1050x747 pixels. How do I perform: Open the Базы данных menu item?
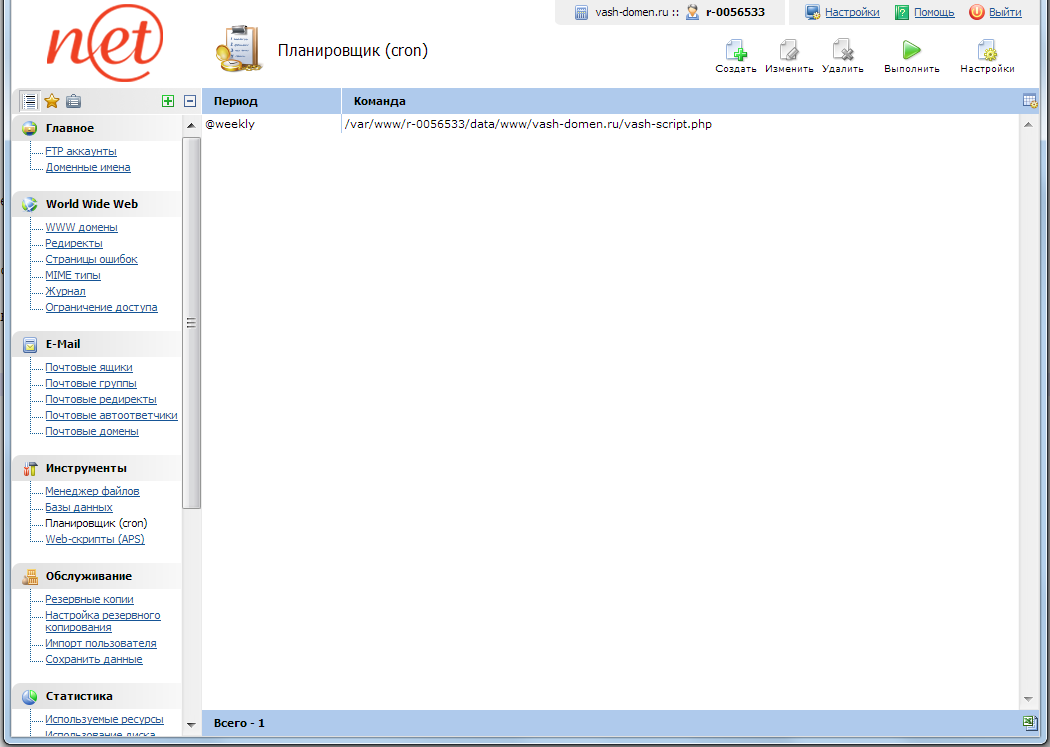pos(79,508)
